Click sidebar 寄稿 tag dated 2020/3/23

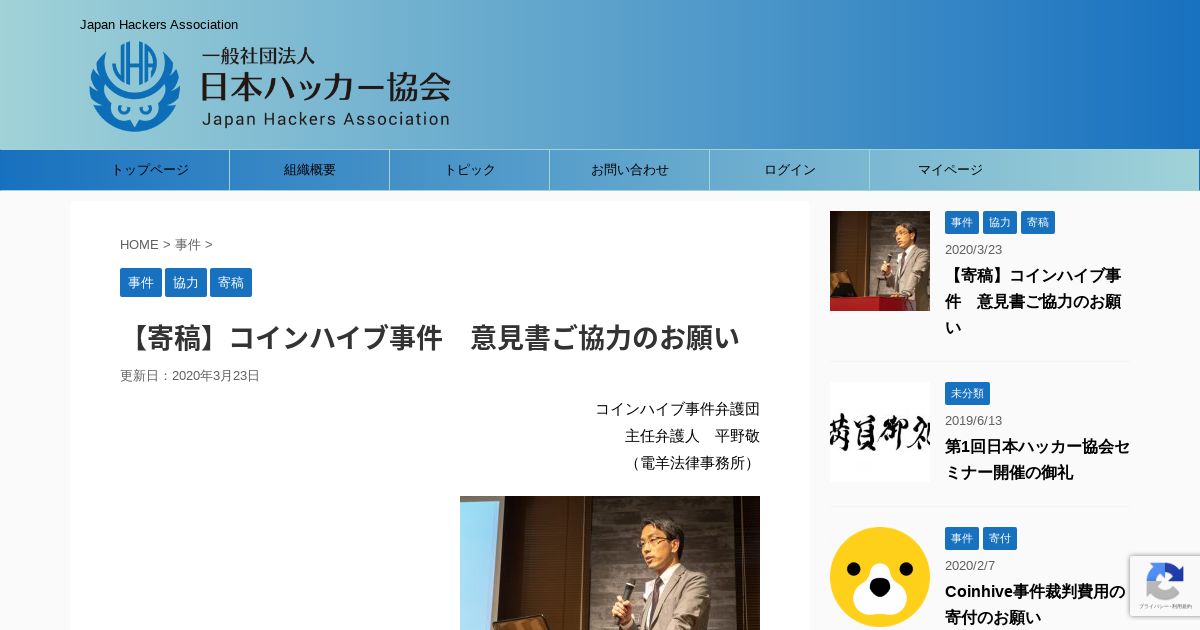click(x=1038, y=222)
